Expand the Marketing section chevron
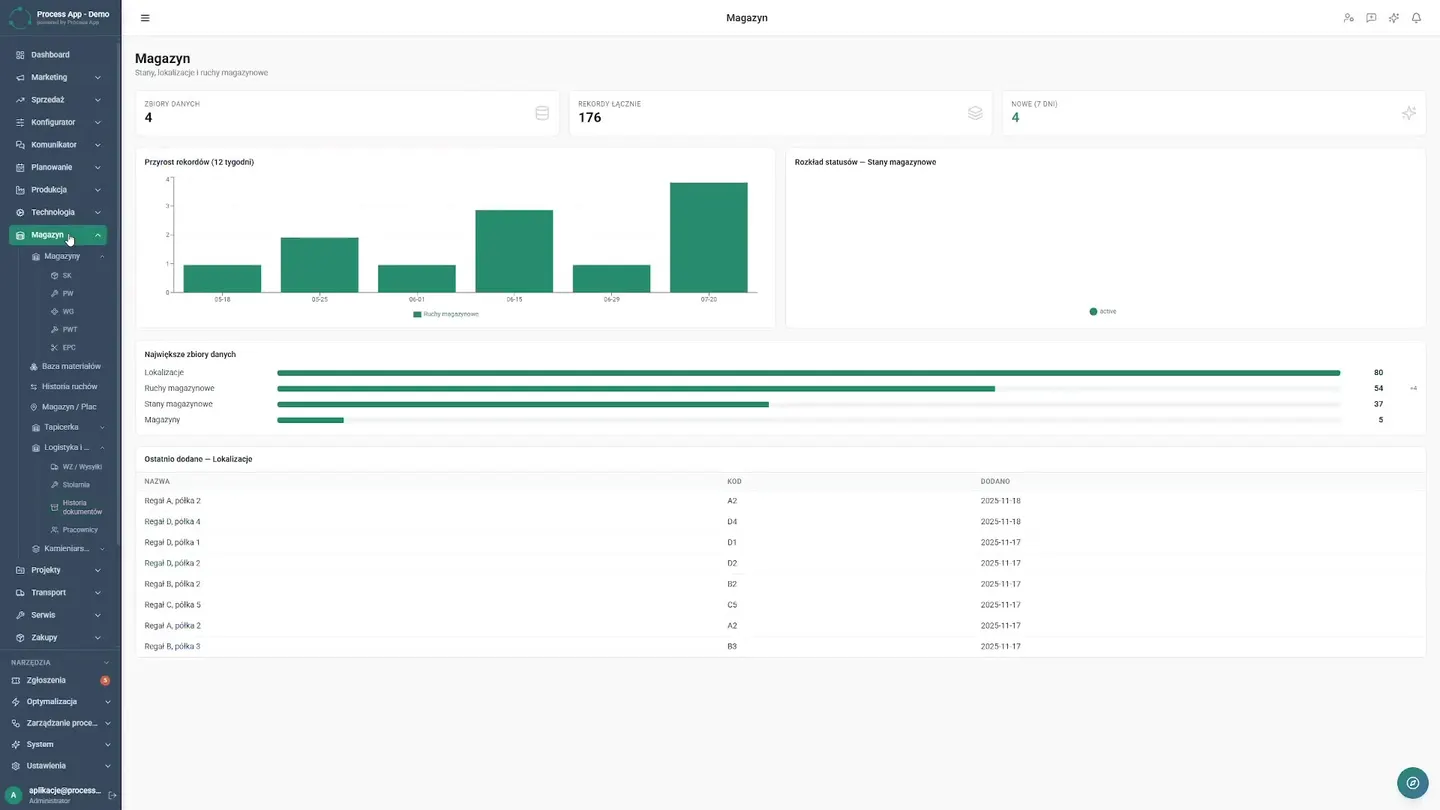 (x=98, y=77)
